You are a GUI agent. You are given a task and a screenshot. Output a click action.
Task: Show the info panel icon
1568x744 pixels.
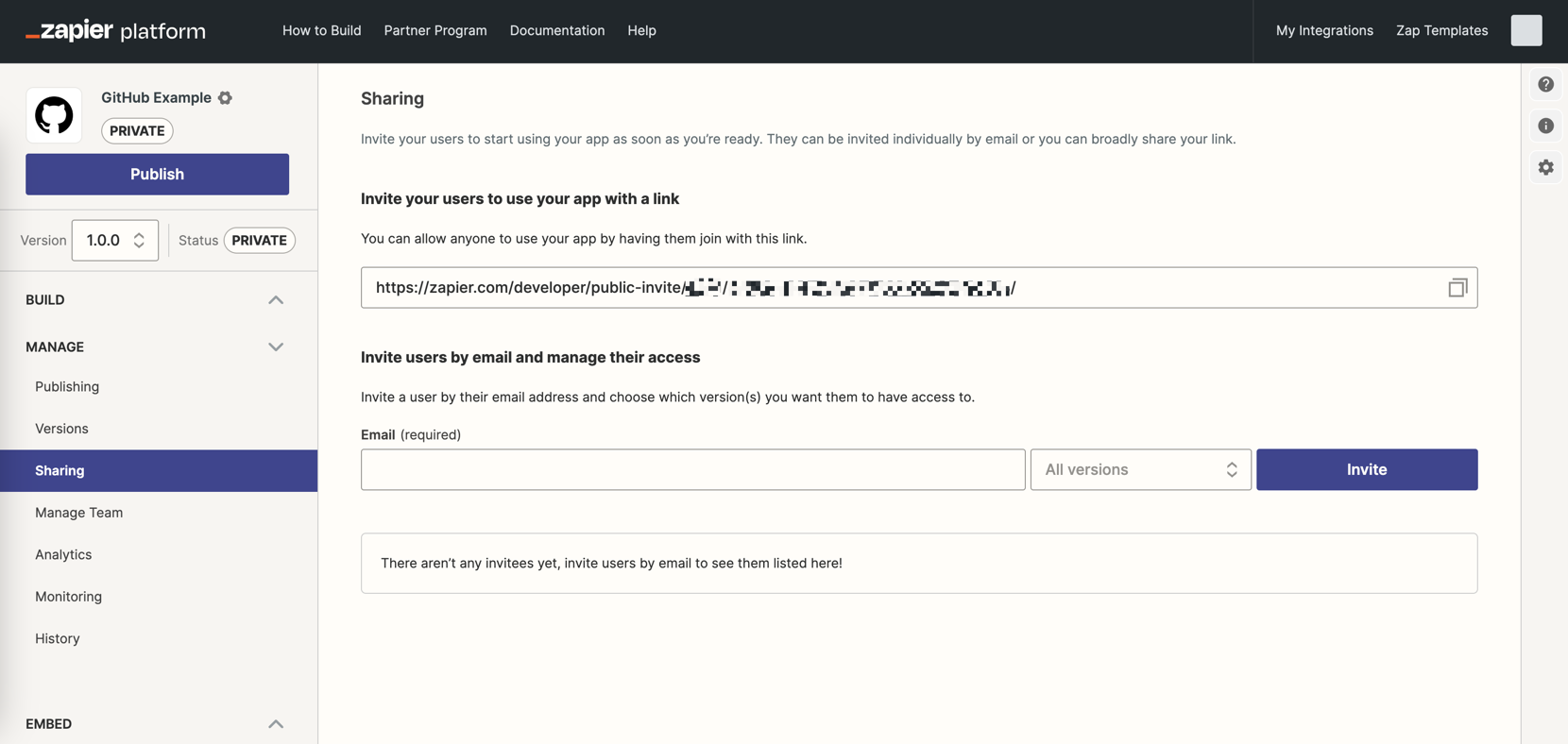click(x=1545, y=126)
